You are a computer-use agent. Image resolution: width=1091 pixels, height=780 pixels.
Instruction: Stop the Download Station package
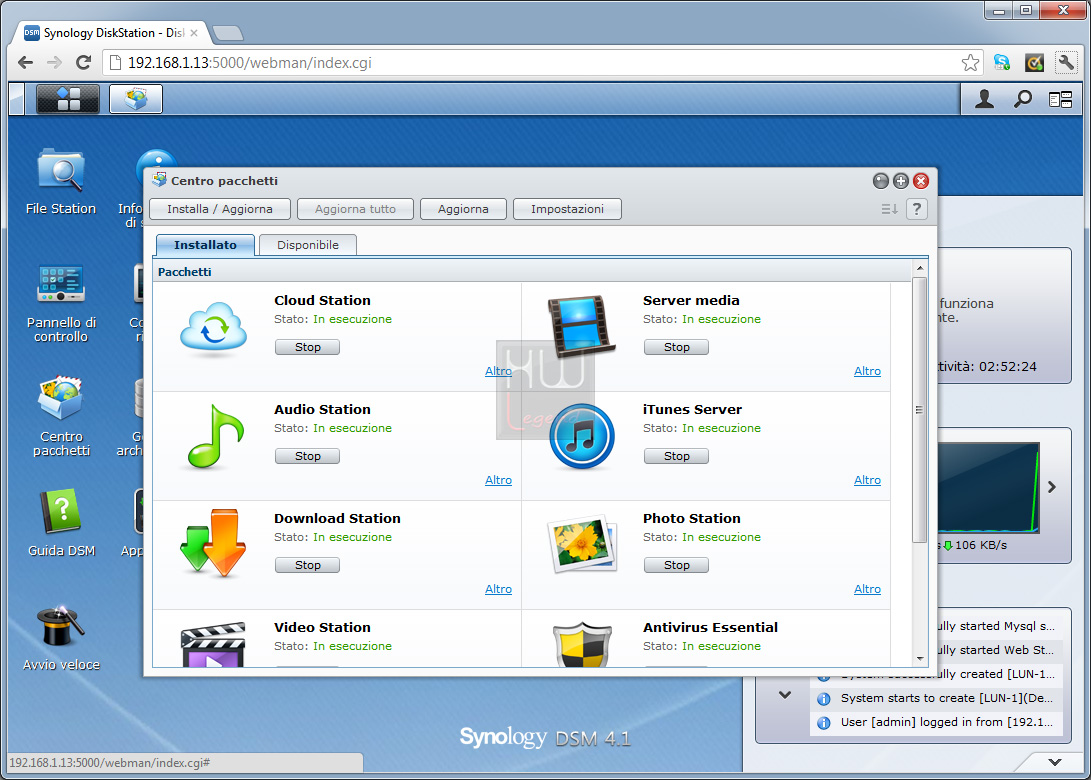pos(308,565)
